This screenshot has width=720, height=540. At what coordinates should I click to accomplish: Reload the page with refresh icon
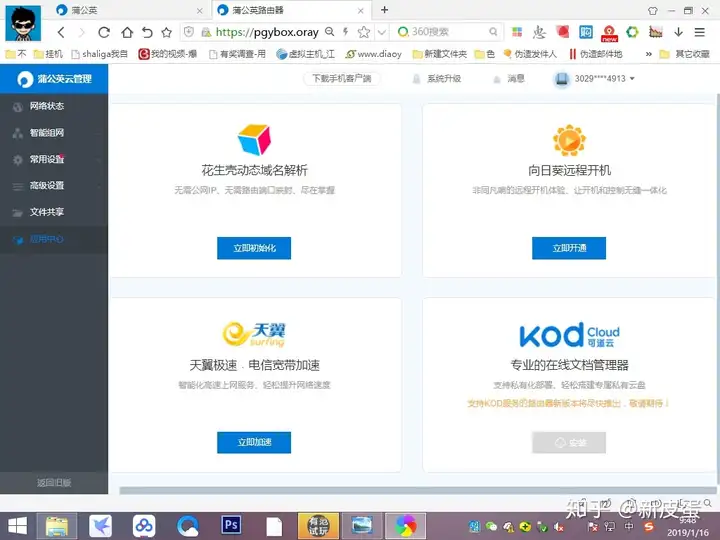tap(104, 32)
